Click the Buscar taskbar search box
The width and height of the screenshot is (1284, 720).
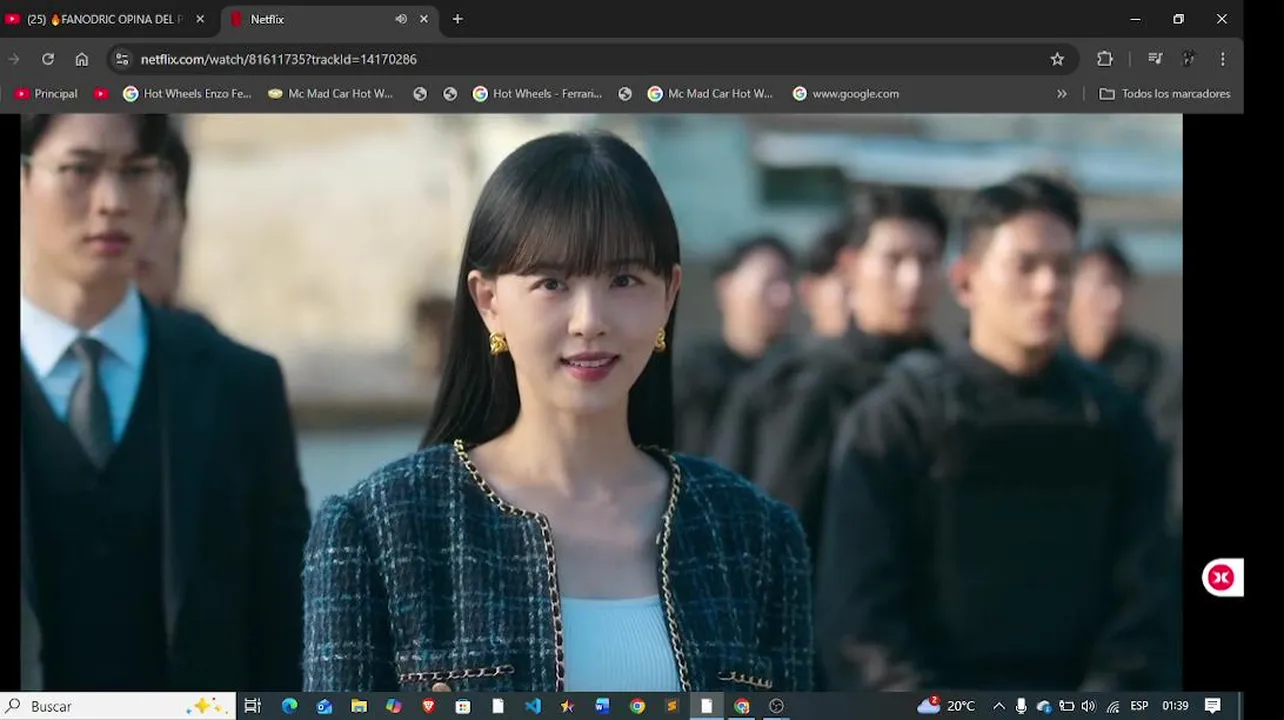[118, 706]
